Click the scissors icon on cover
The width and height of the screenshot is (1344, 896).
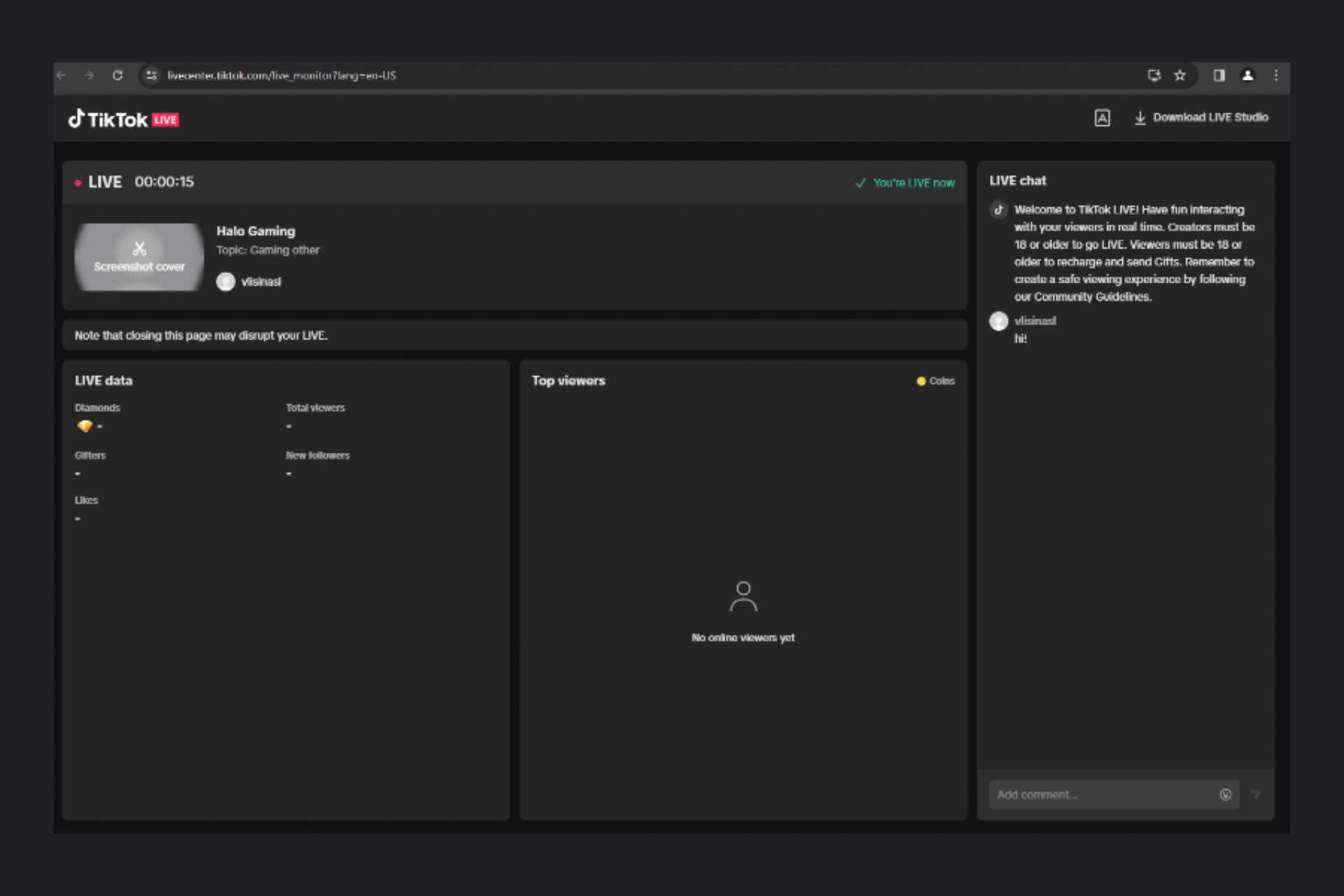point(139,248)
